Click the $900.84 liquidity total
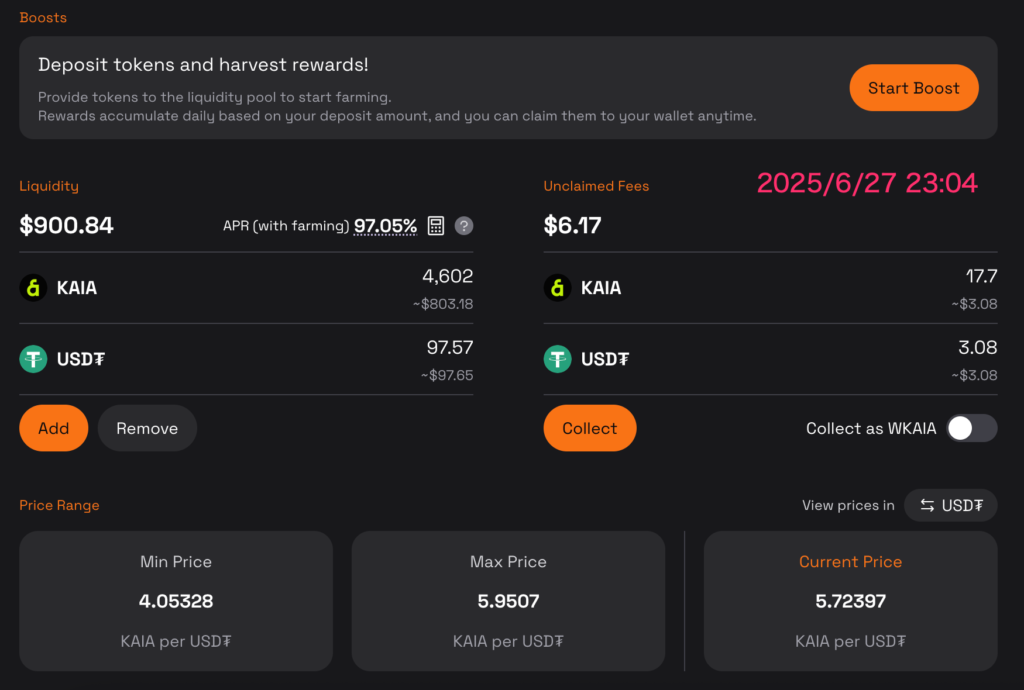 coord(67,225)
